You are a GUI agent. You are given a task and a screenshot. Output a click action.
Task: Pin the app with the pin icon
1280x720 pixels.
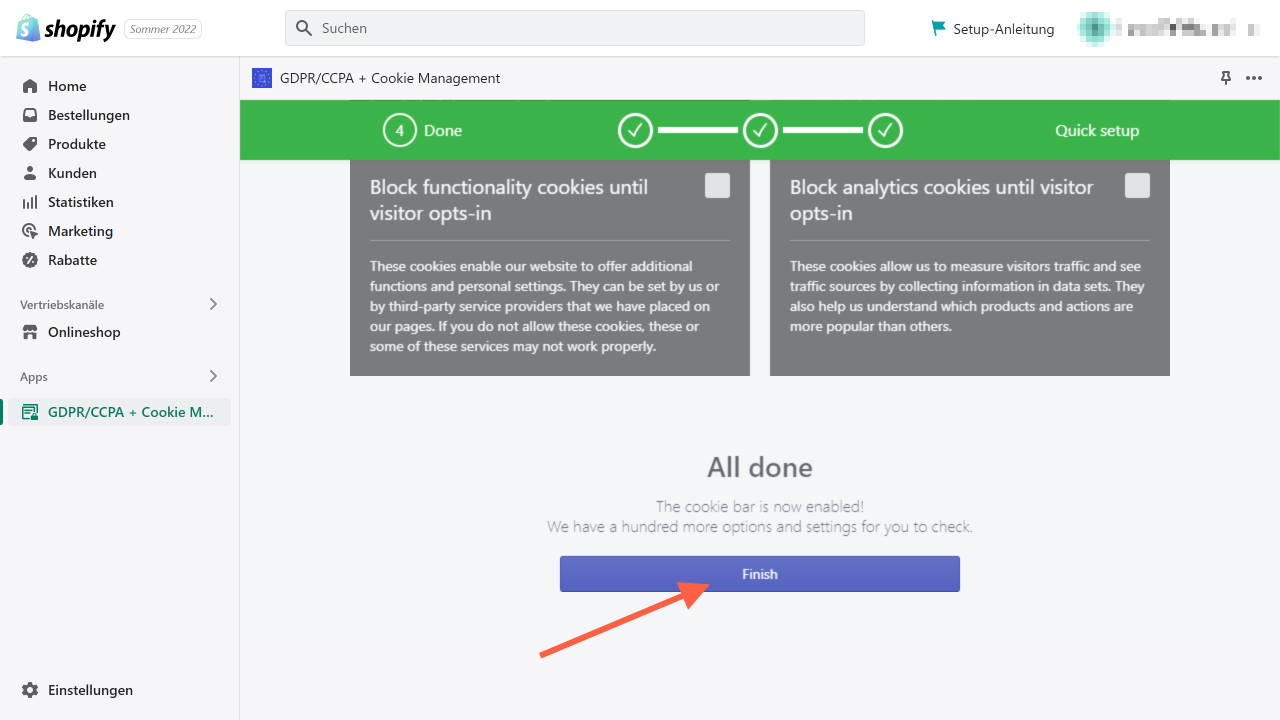[1226, 78]
